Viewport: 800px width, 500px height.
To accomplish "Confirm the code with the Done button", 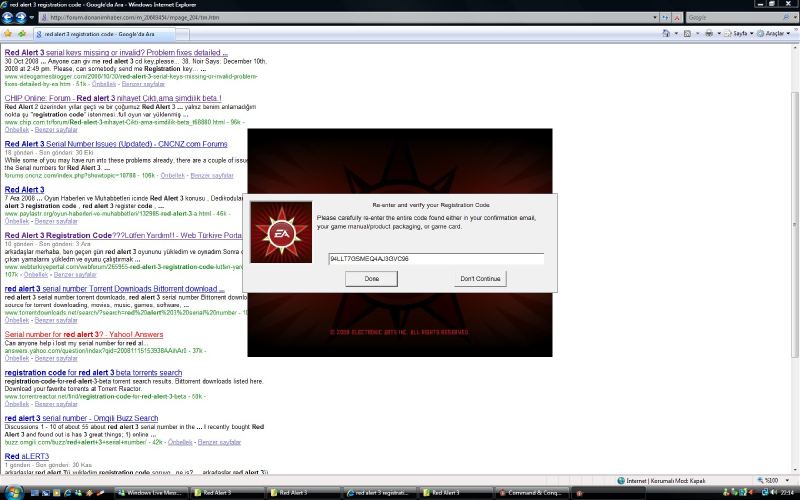I will [x=371, y=279].
